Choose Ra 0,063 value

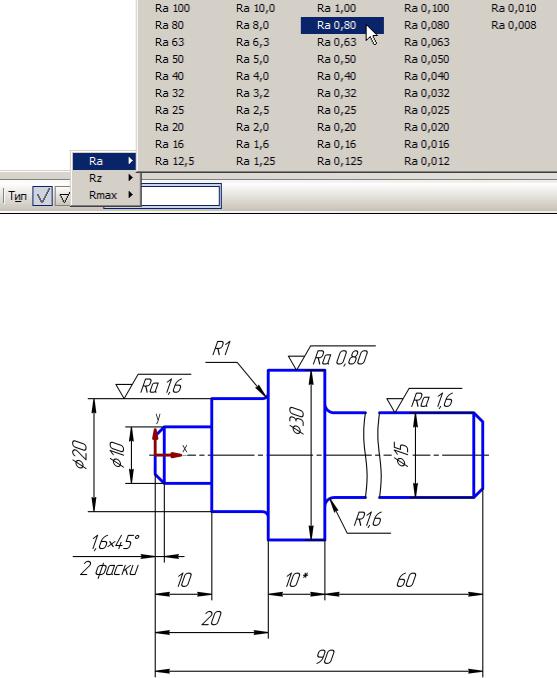(427, 42)
